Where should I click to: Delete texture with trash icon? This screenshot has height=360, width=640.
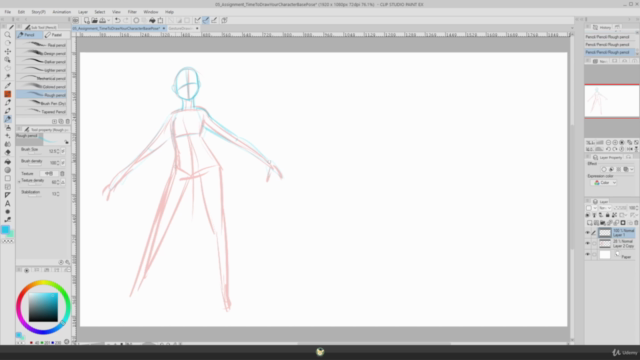click(62, 173)
